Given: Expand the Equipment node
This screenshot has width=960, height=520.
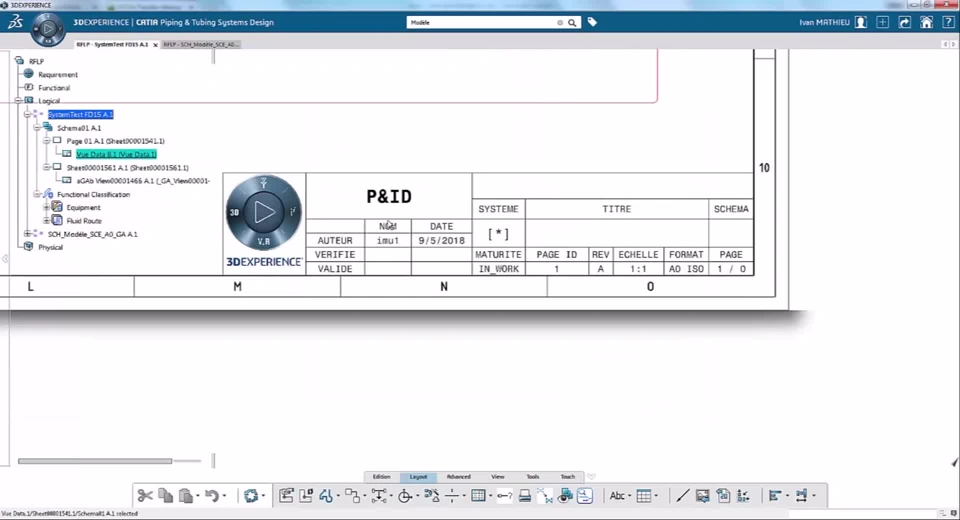Looking at the screenshot, I should coord(47,207).
